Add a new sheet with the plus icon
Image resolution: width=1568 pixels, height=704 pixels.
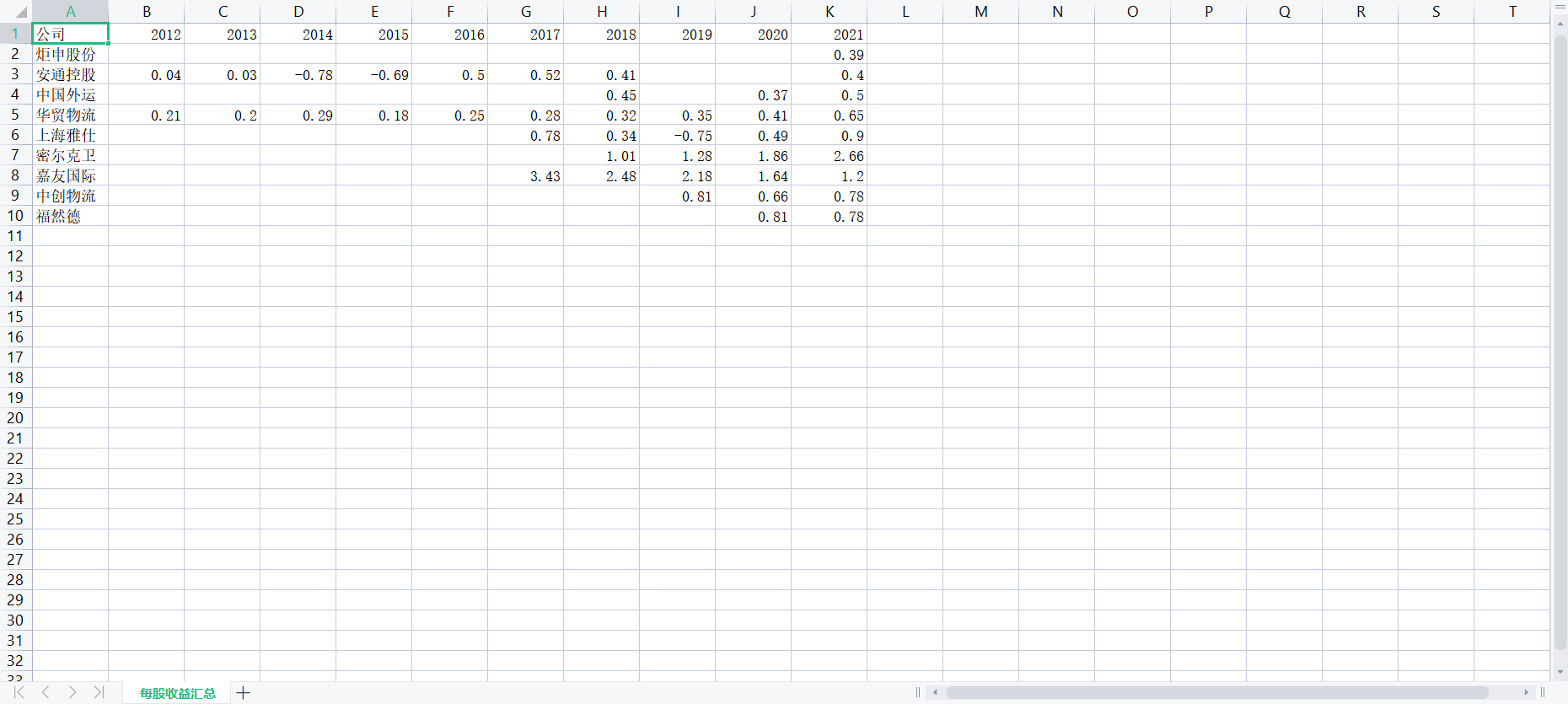[x=244, y=693]
